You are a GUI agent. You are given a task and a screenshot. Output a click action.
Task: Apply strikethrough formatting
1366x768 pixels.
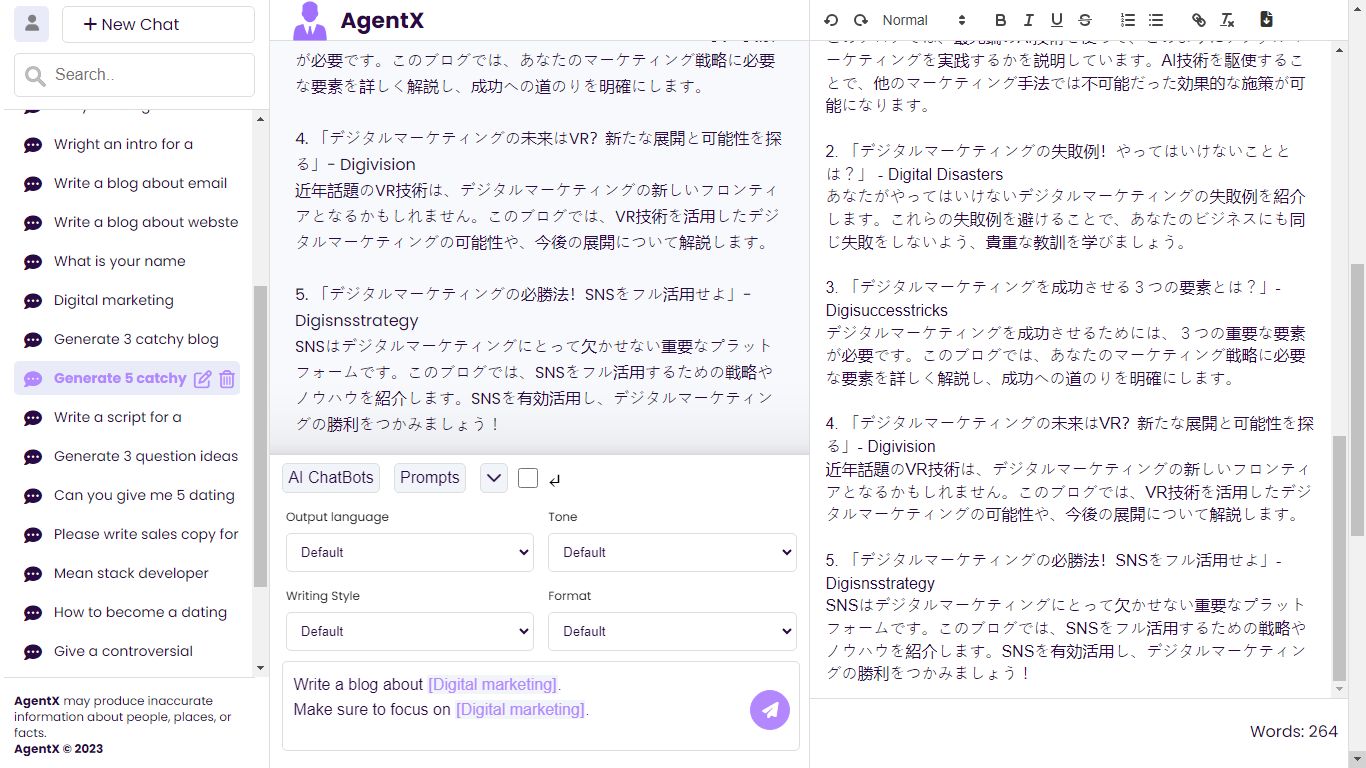pyautogui.click(x=1083, y=20)
